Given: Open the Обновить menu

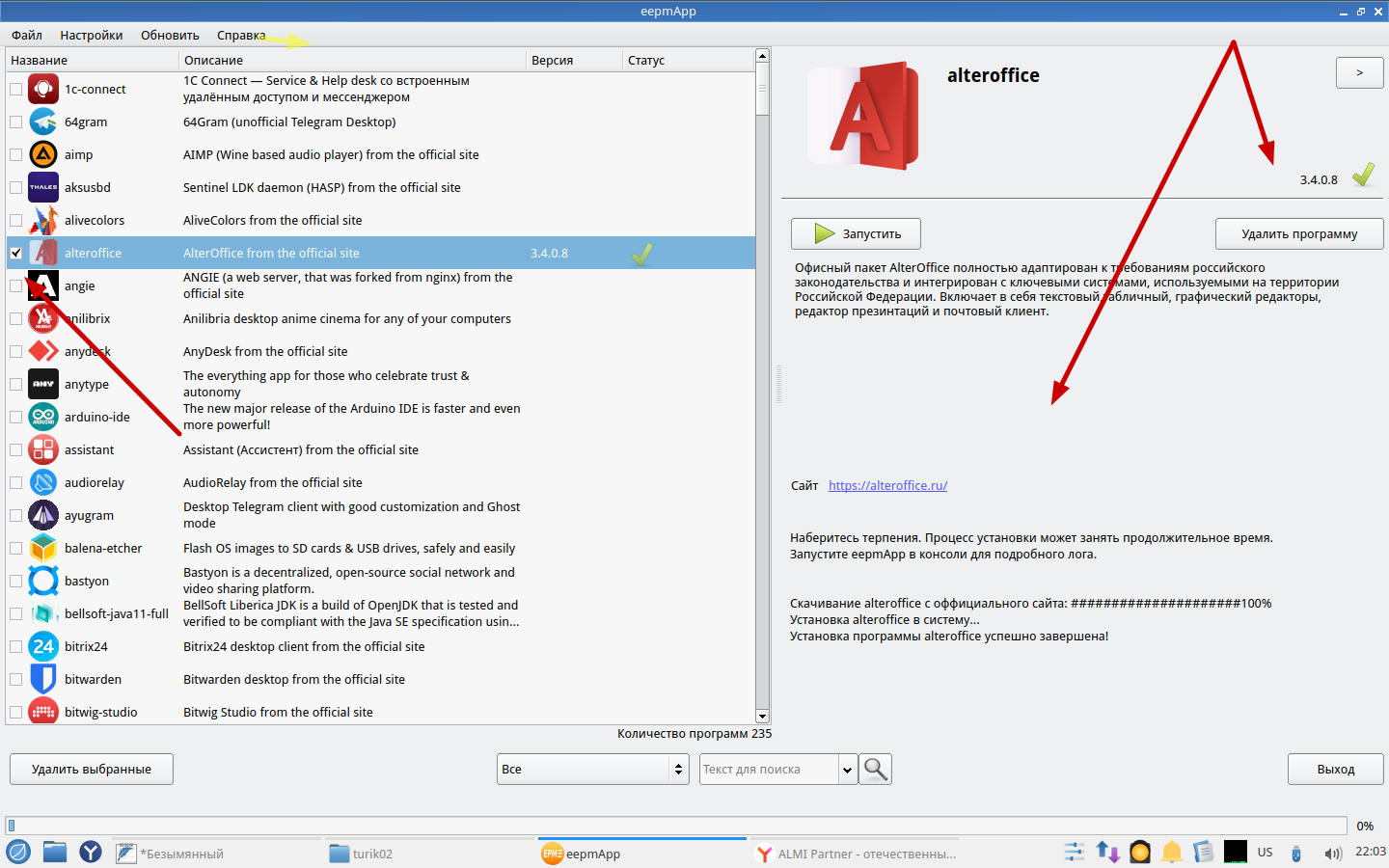Looking at the screenshot, I should [x=170, y=35].
